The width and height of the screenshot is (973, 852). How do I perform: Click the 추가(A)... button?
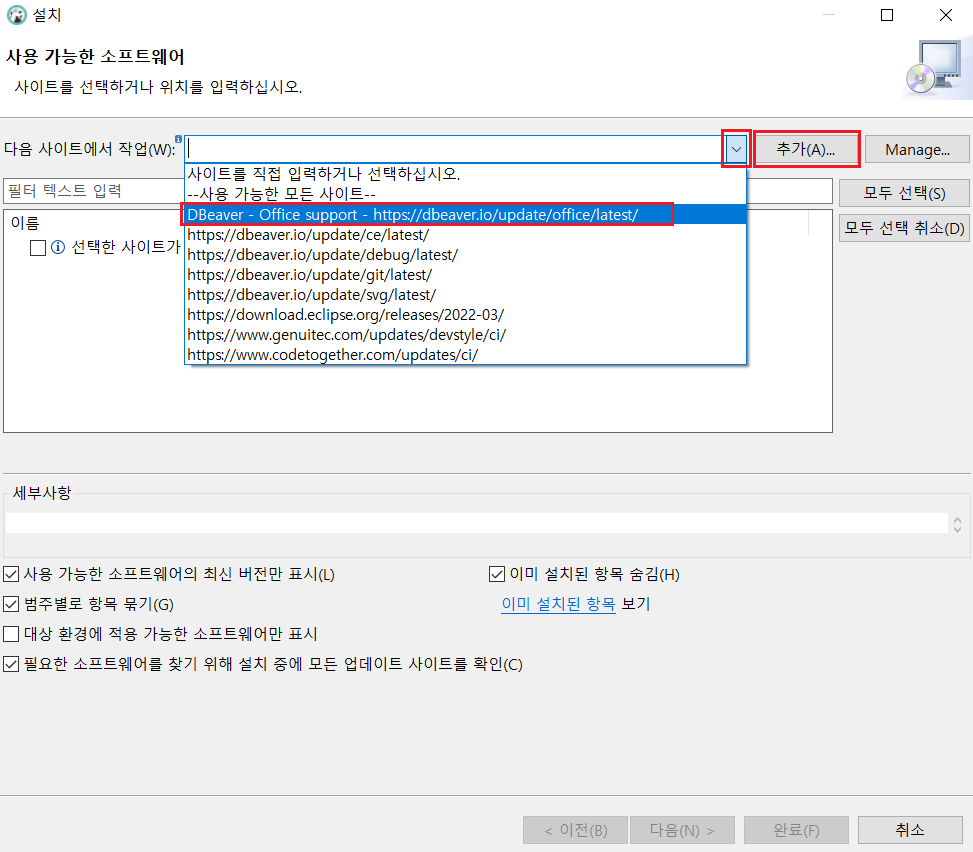click(806, 149)
